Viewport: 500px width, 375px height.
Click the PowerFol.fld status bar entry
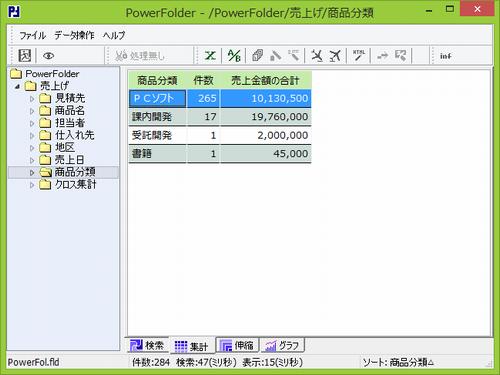(33, 362)
